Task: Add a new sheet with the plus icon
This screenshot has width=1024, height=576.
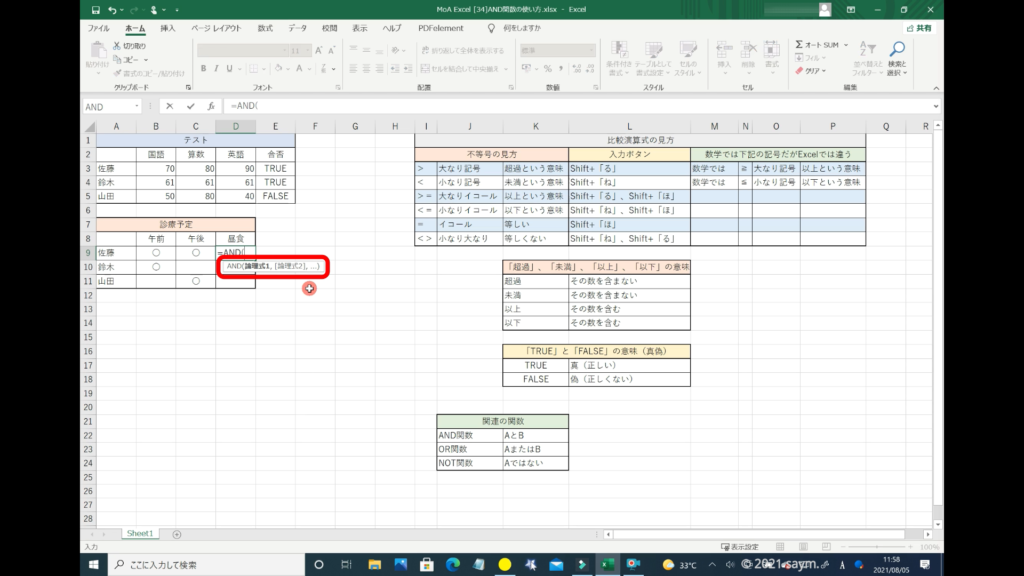Action: [177, 535]
